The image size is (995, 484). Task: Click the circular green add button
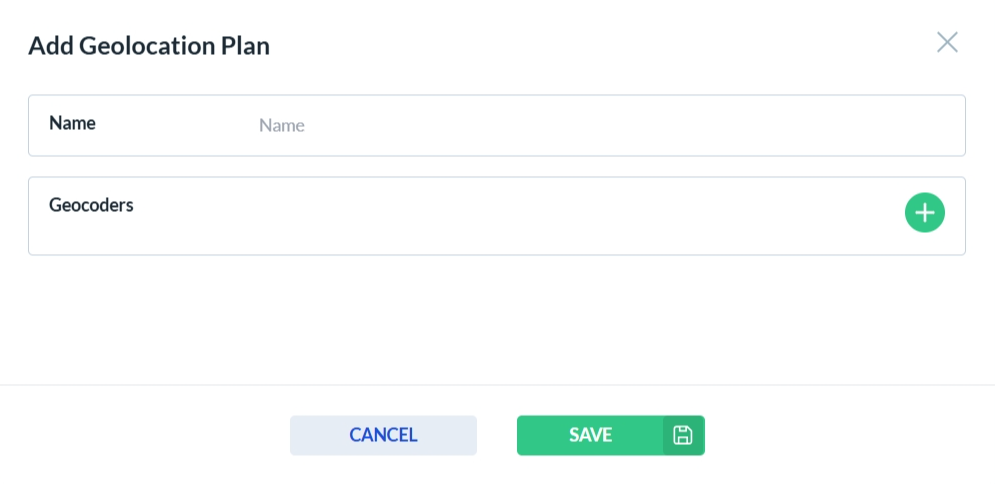(x=924, y=213)
